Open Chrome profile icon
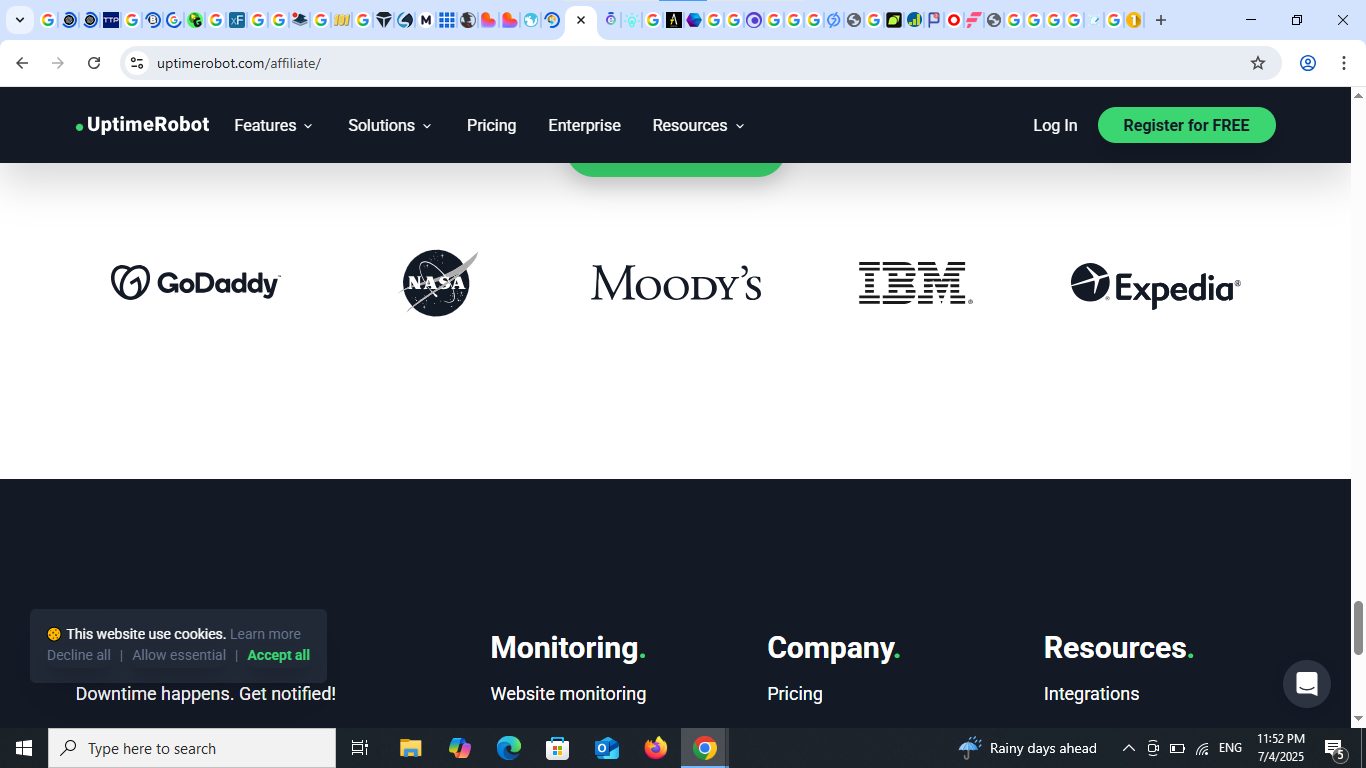Viewport: 1366px width, 768px height. (x=1307, y=63)
